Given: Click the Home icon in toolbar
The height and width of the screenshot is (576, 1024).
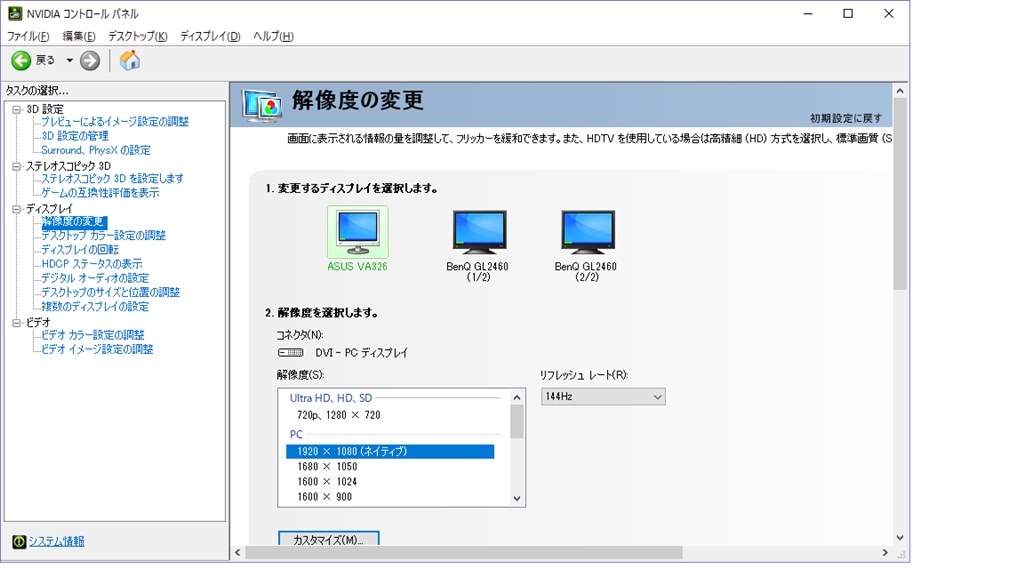Looking at the screenshot, I should pos(129,60).
